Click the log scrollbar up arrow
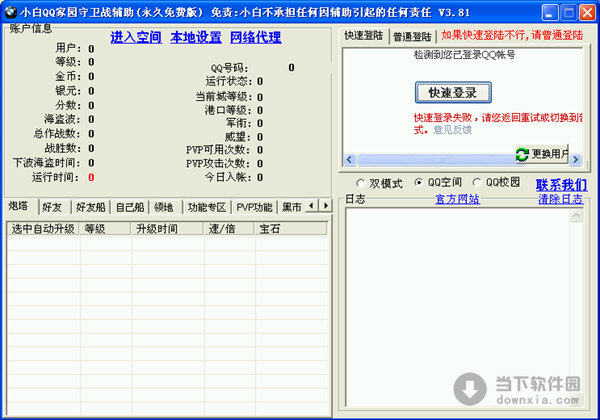This screenshot has height=420, width=600. click(576, 216)
